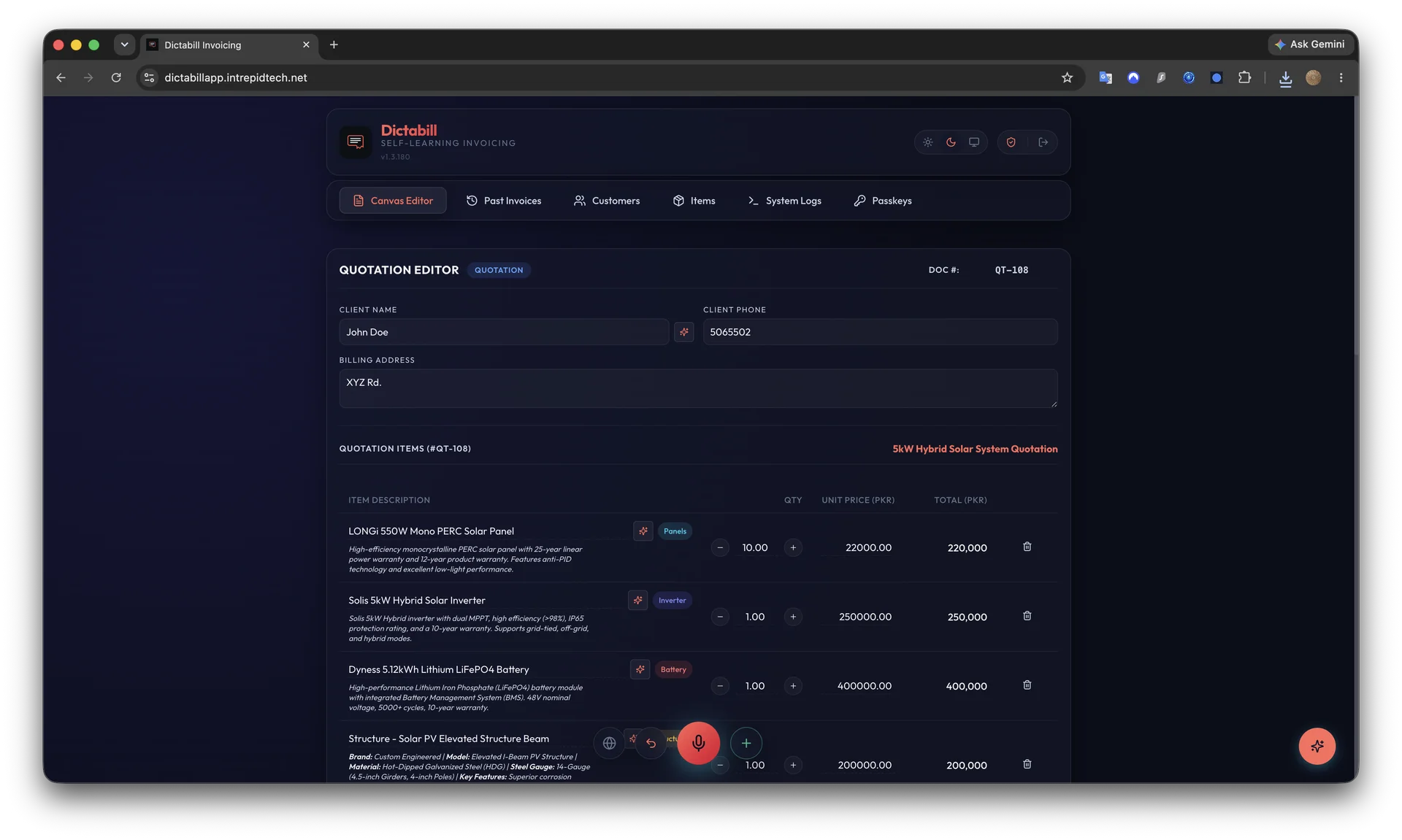
Task: Expand the tab search dropdown chevron
Action: point(124,45)
